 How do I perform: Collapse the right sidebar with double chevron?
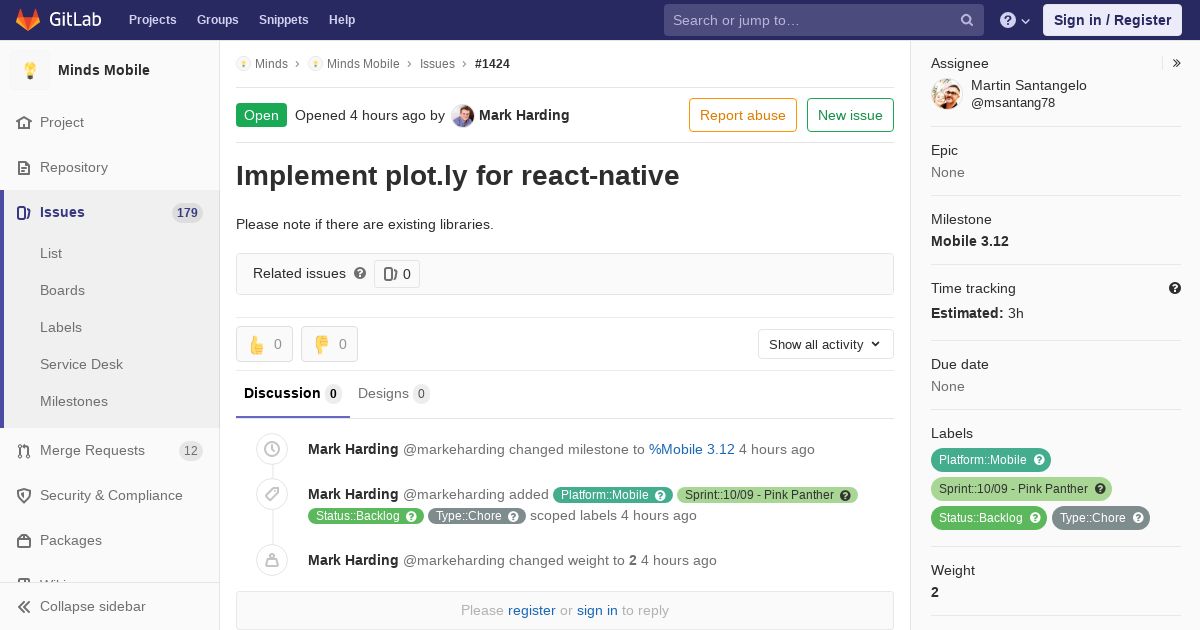[x=1177, y=63]
